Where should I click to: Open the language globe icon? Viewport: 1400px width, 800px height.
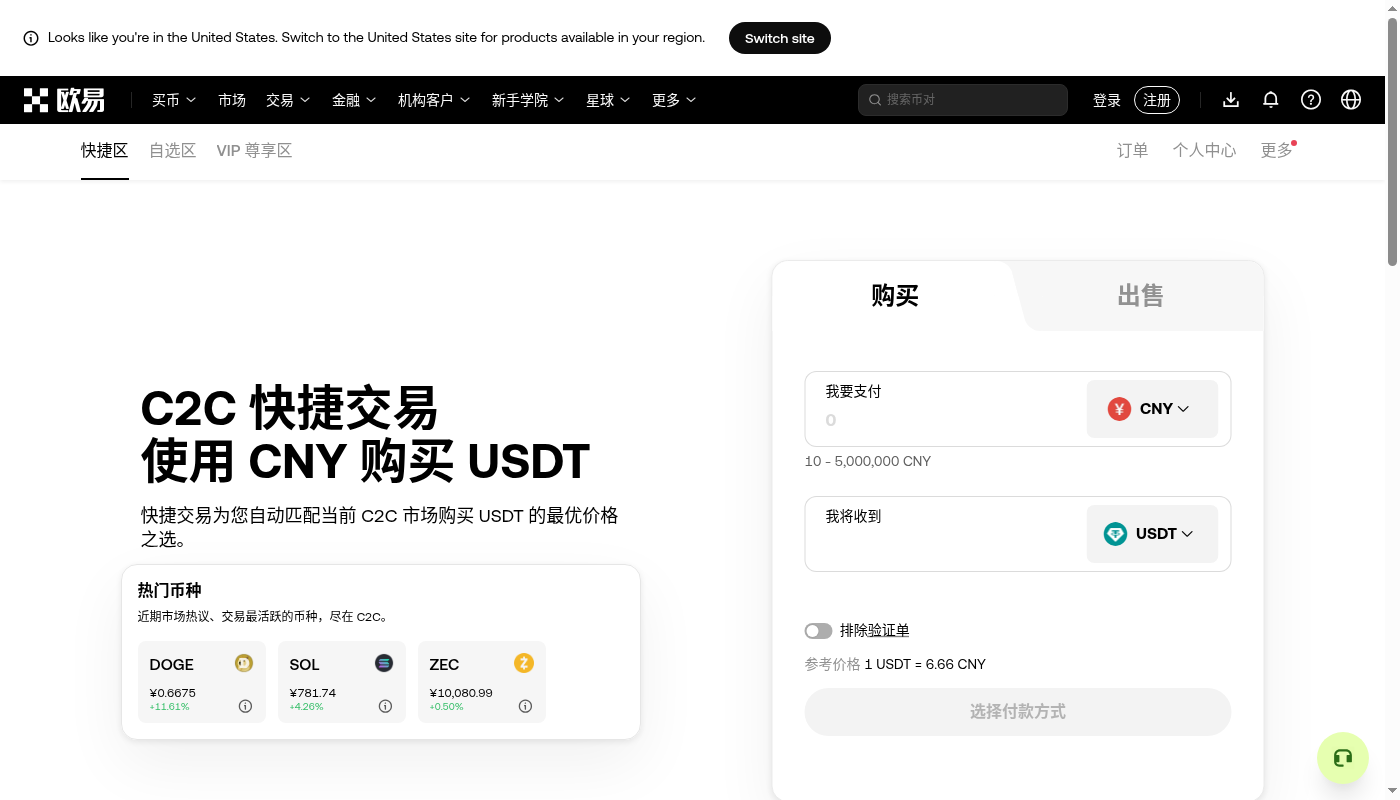(1351, 100)
